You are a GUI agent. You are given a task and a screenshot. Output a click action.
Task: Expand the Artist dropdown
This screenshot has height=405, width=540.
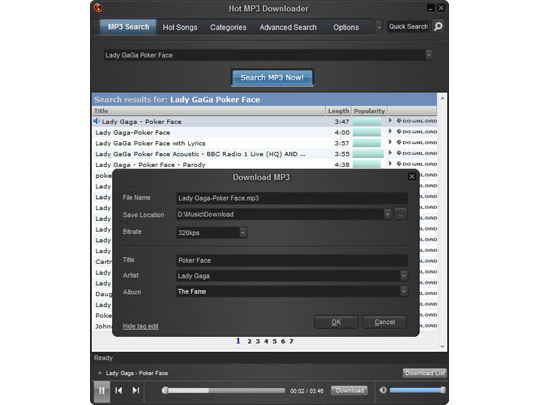pos(404,276)
